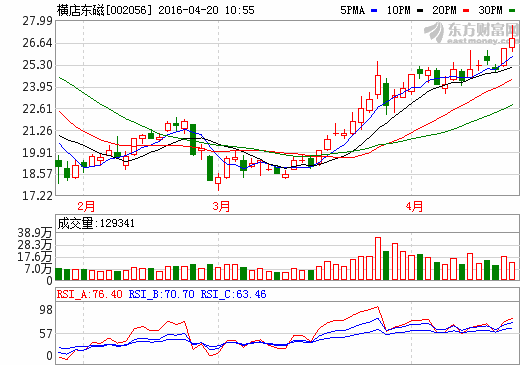The height and width of the screenshot is (365, 520).
Task: Click the 98 RSI axis label
Action: click(x=46, y=310)
